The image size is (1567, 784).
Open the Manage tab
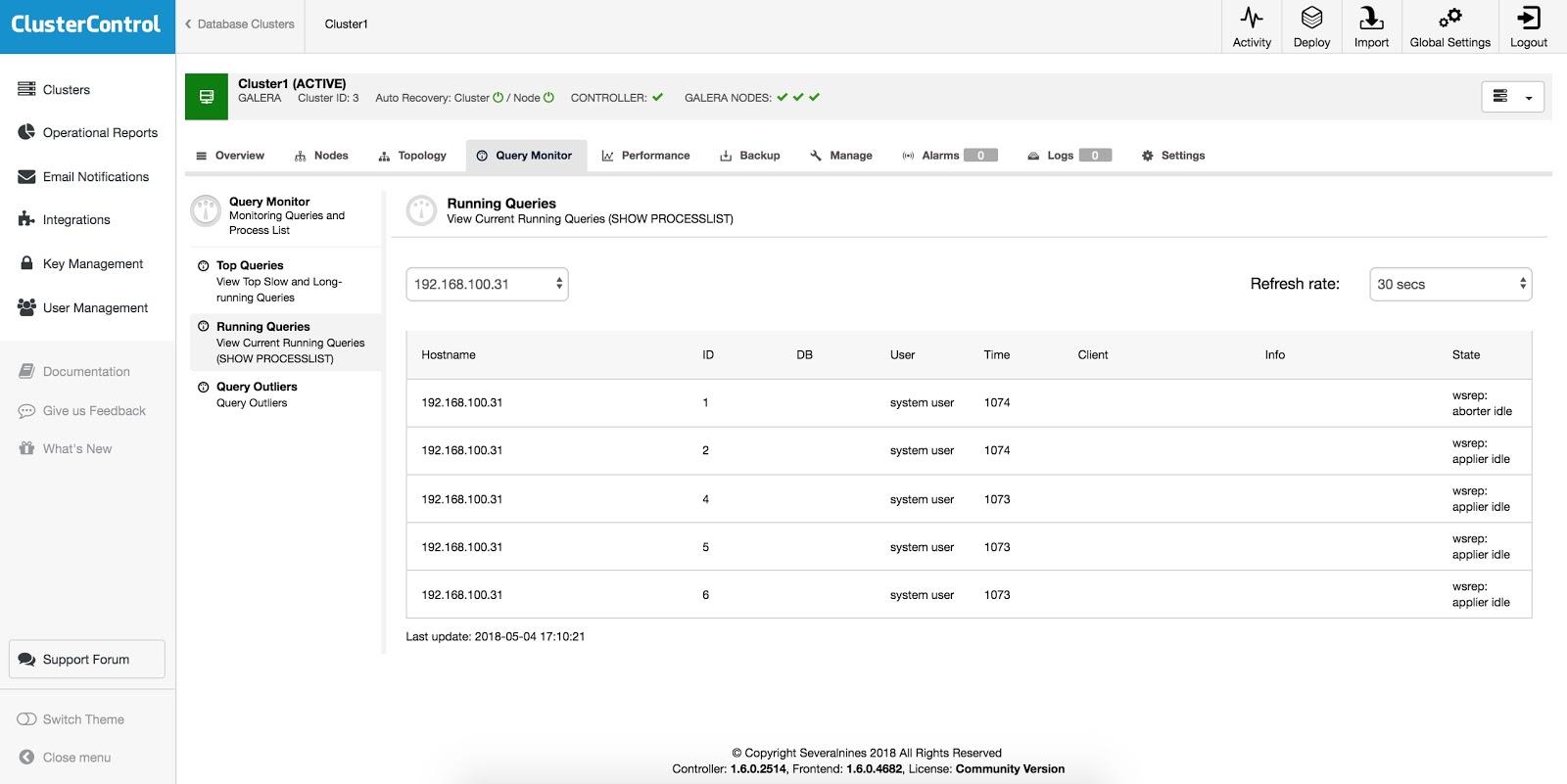pos(841,156)
